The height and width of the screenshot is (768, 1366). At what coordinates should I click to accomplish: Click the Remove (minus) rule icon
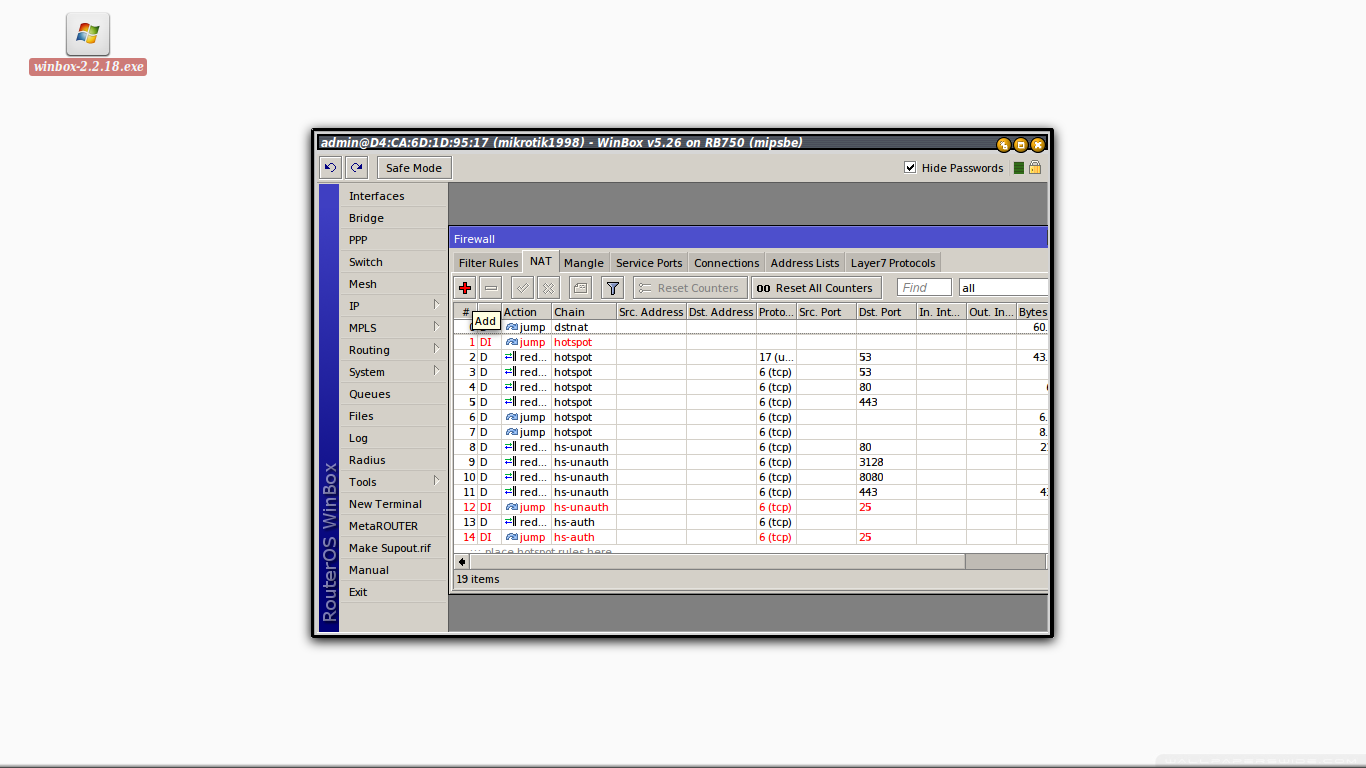click(x=490, y=288)
